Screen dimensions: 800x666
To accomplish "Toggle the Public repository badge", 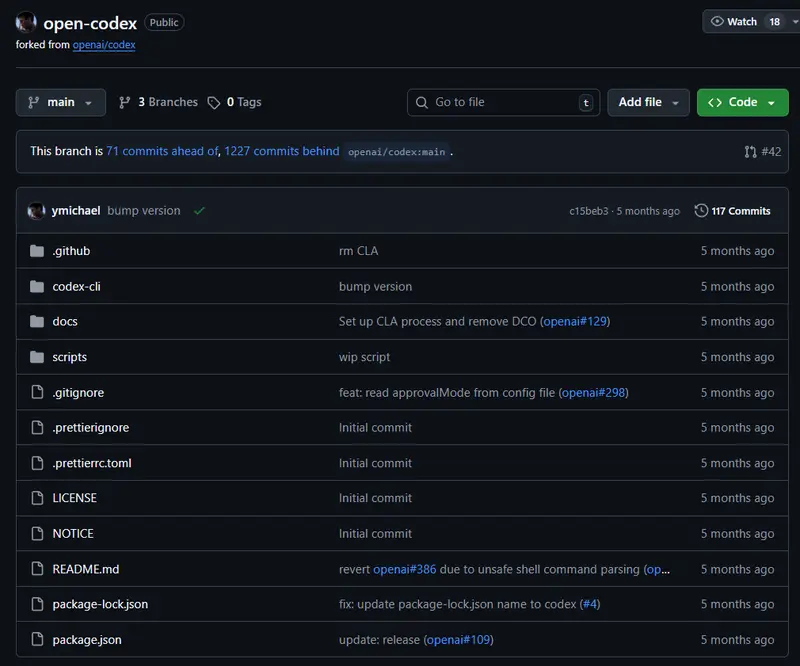I will tap(163, 22).
